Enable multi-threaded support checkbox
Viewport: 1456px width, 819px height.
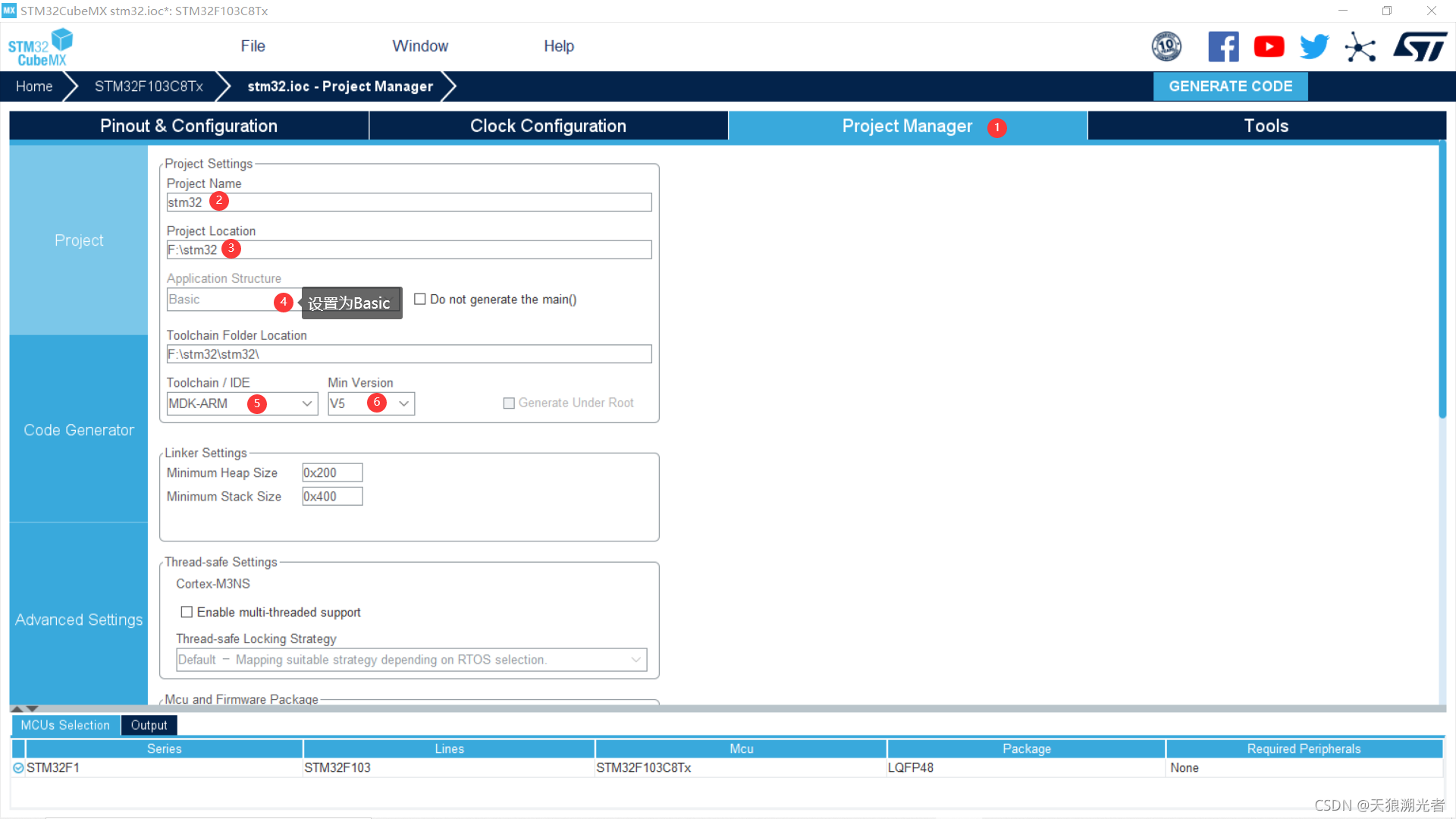(x=187, y=612)
